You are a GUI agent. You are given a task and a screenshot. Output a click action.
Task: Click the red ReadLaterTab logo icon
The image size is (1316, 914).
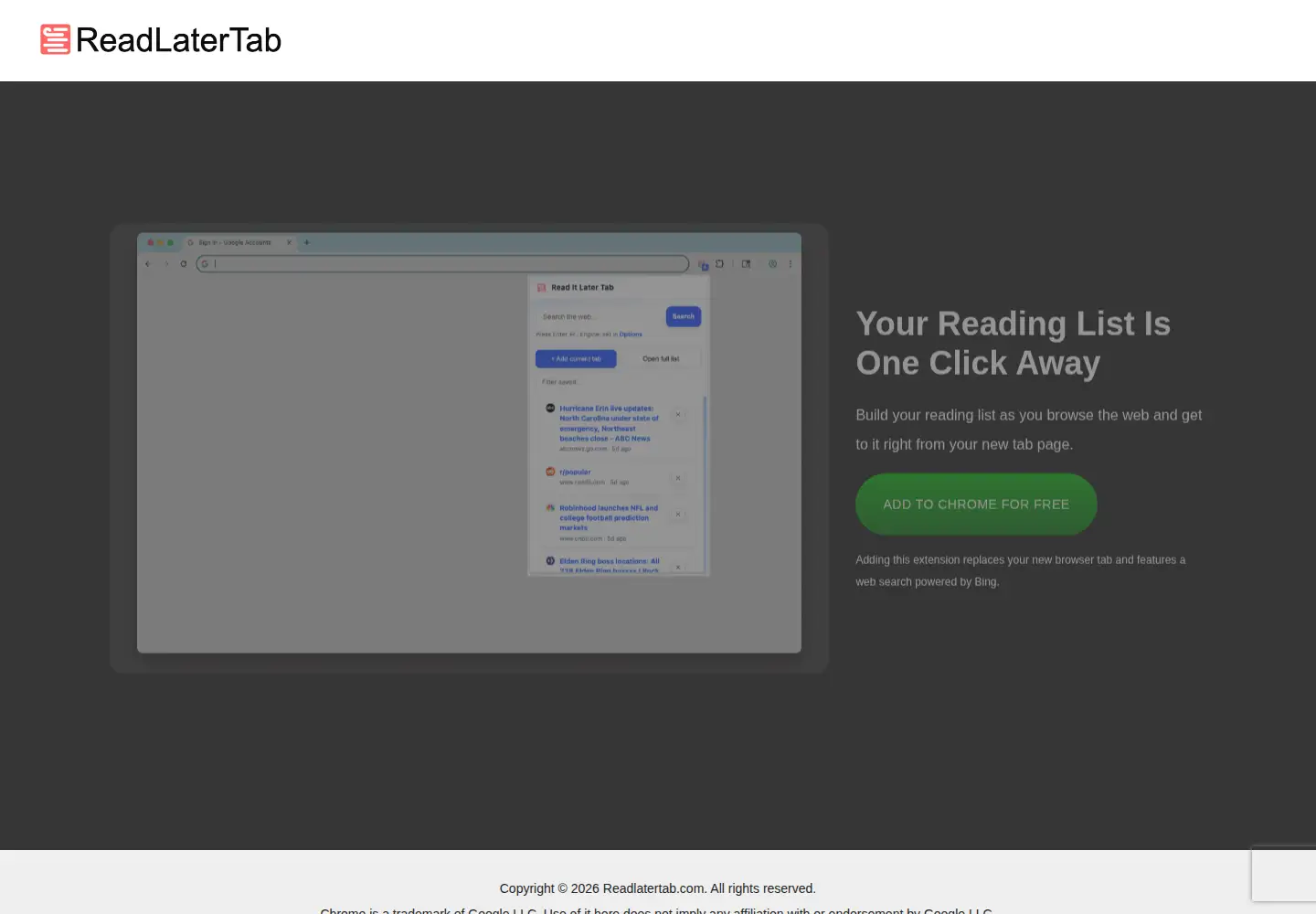[56, 39]
